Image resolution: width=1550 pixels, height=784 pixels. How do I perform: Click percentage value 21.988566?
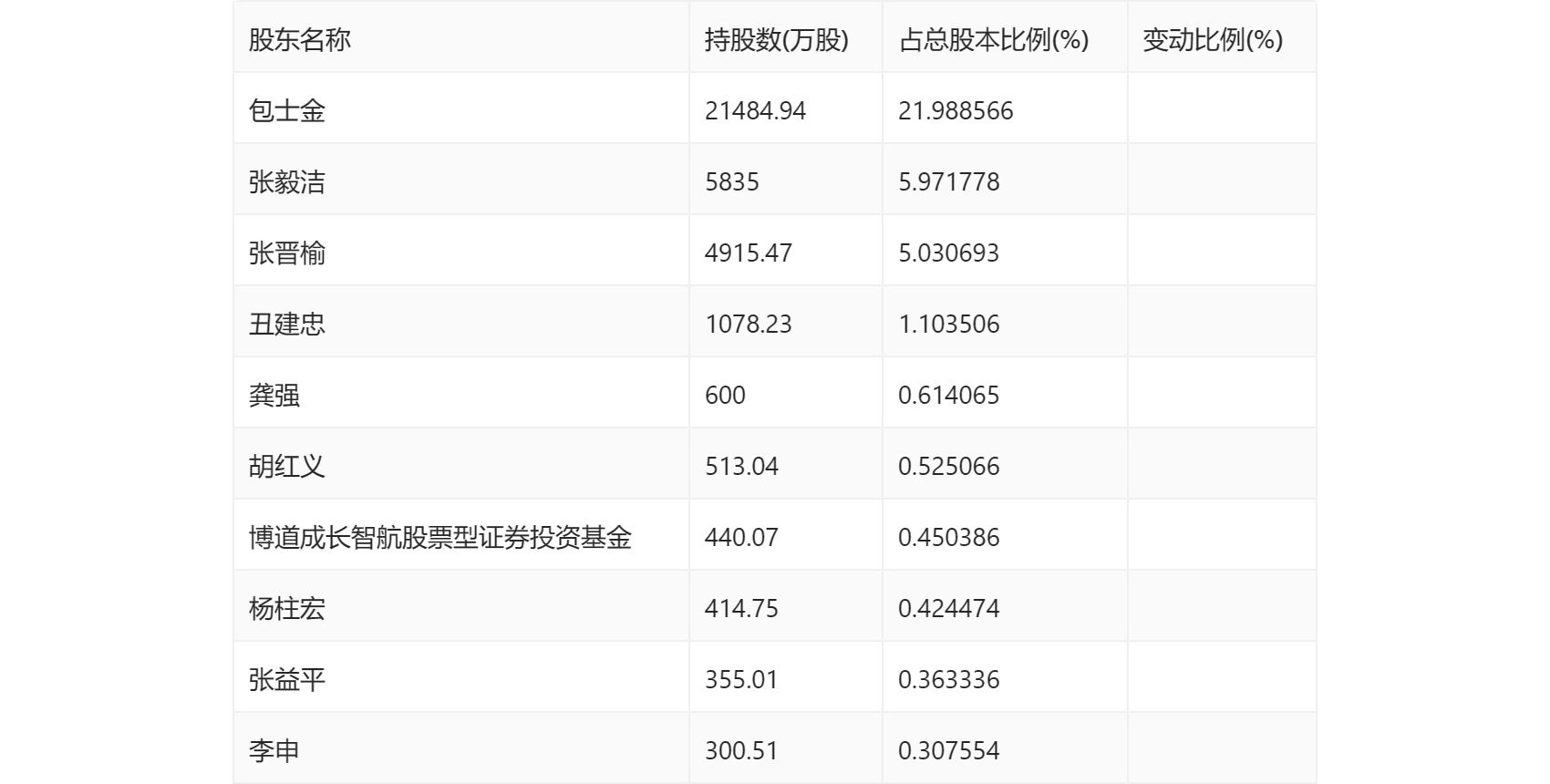(956, 110)
